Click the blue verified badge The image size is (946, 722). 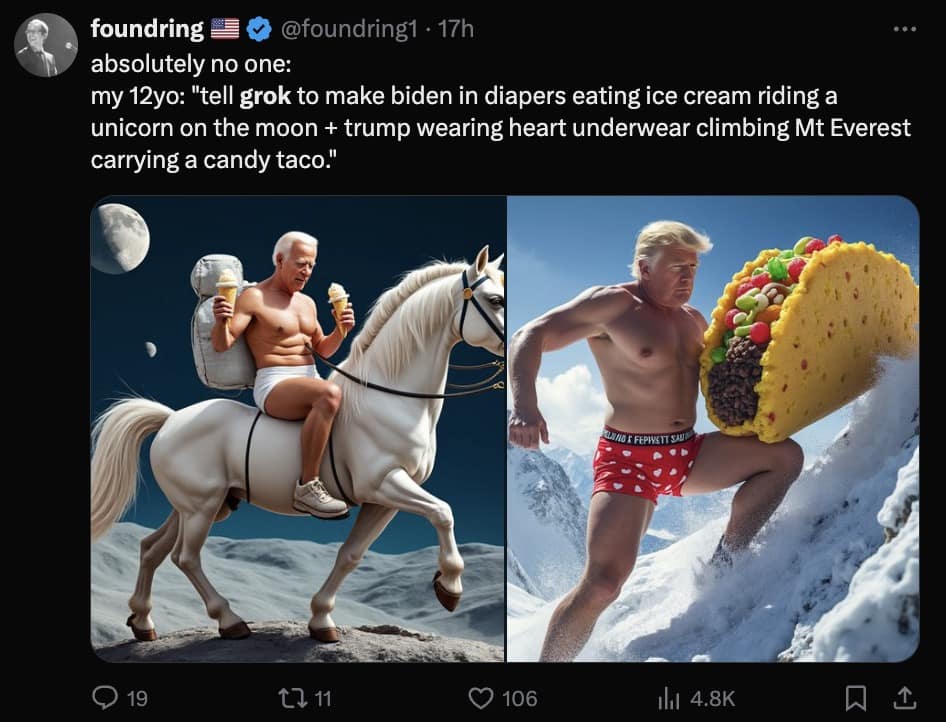coord(259,30)
